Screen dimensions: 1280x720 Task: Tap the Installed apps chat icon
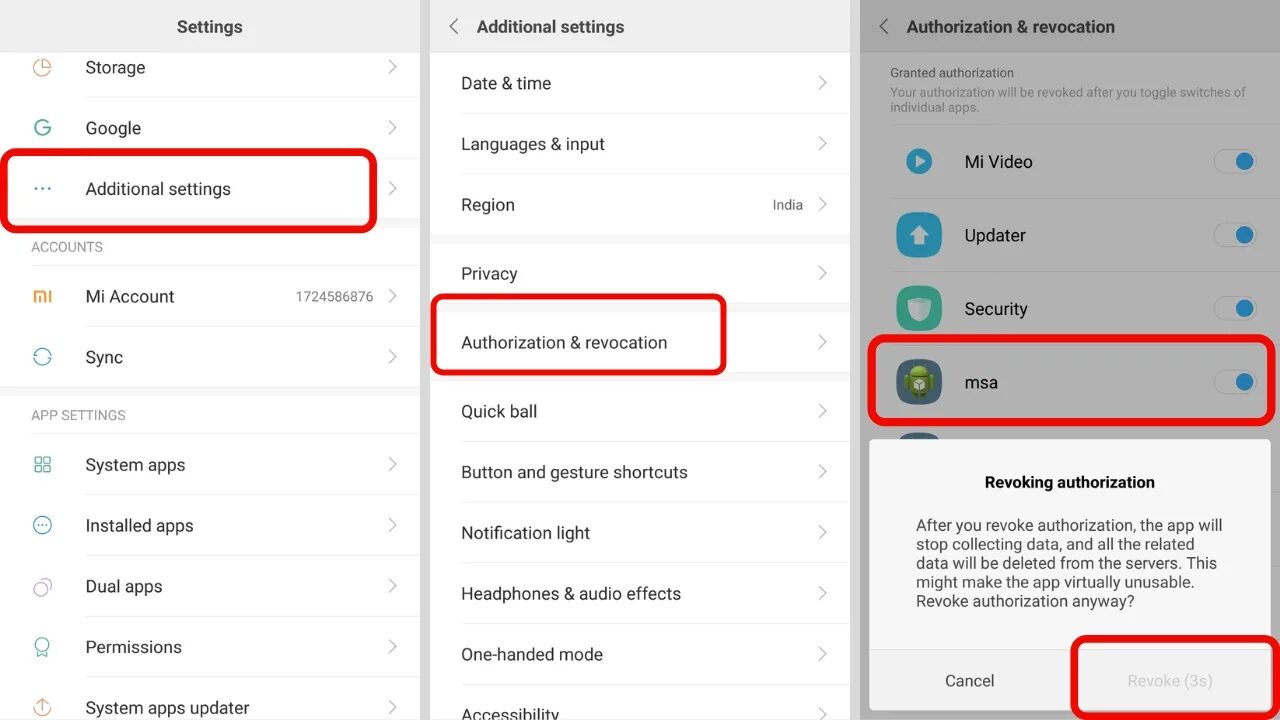pos(42,525)
